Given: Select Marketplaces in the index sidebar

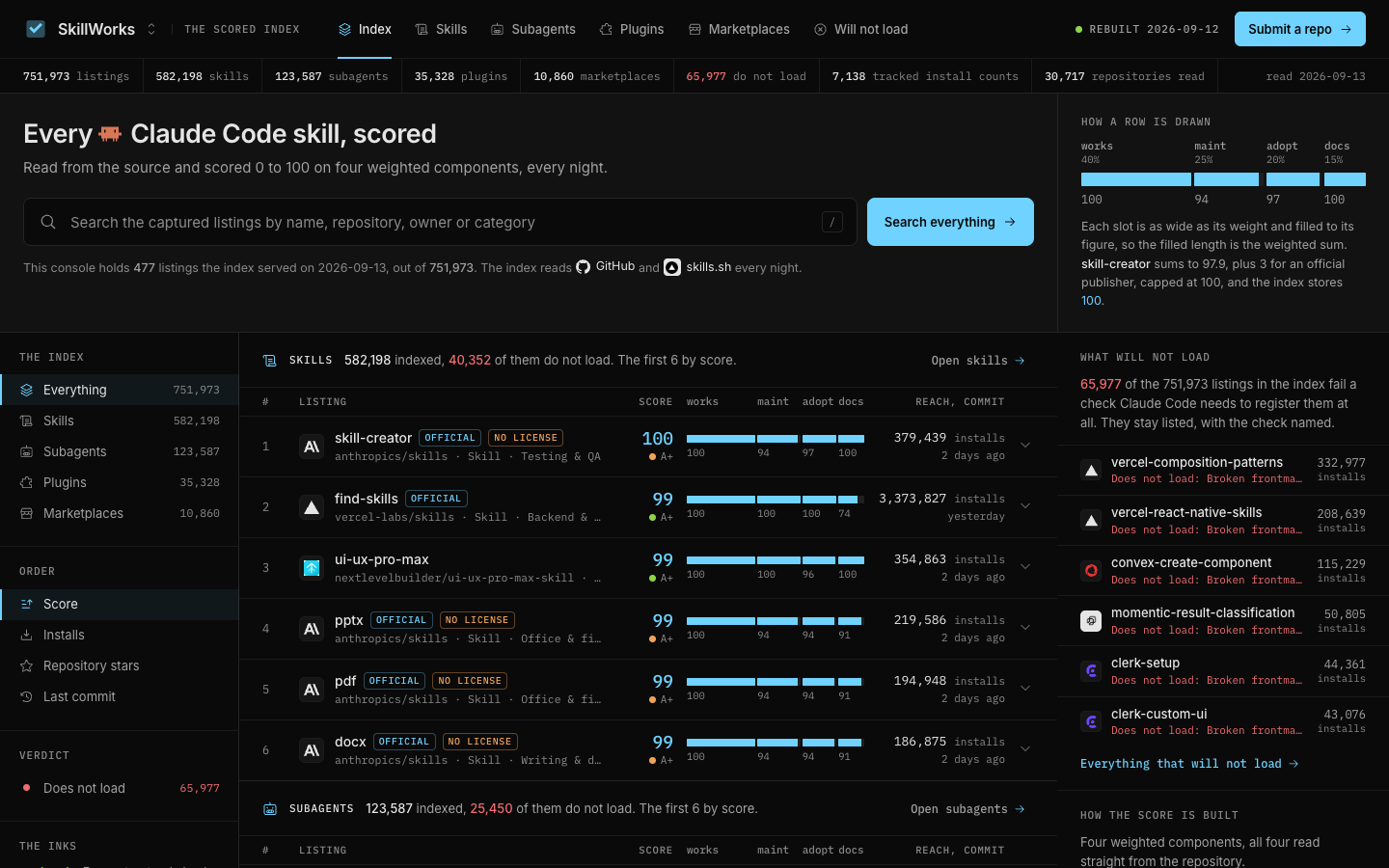Looking at the screenshot, I should (120, 513).
